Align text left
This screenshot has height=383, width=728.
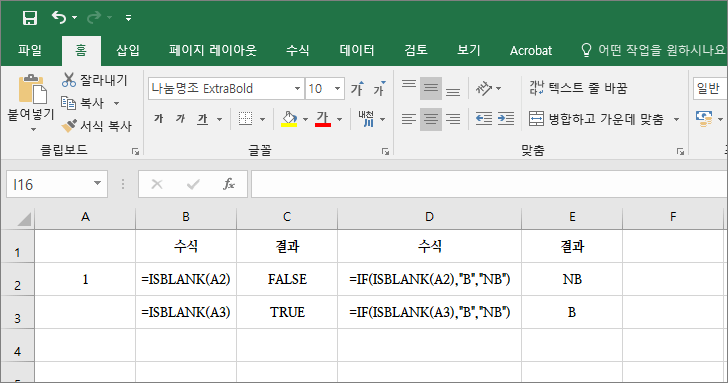pyautogui.click(x=409, y=119)
